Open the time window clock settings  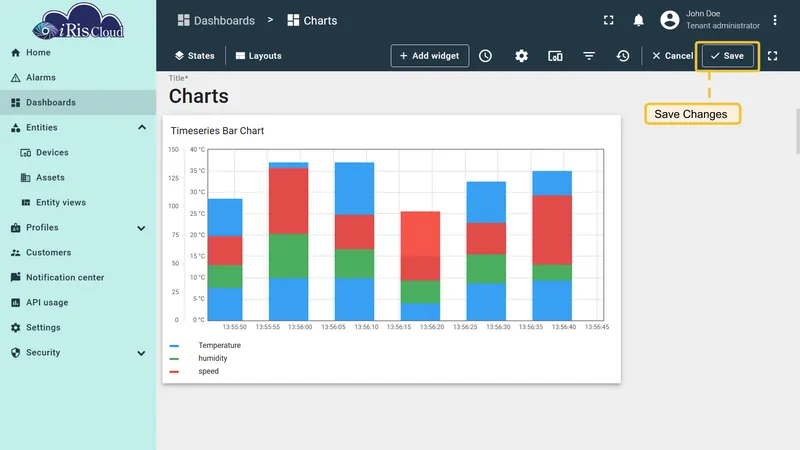[485, 56]
